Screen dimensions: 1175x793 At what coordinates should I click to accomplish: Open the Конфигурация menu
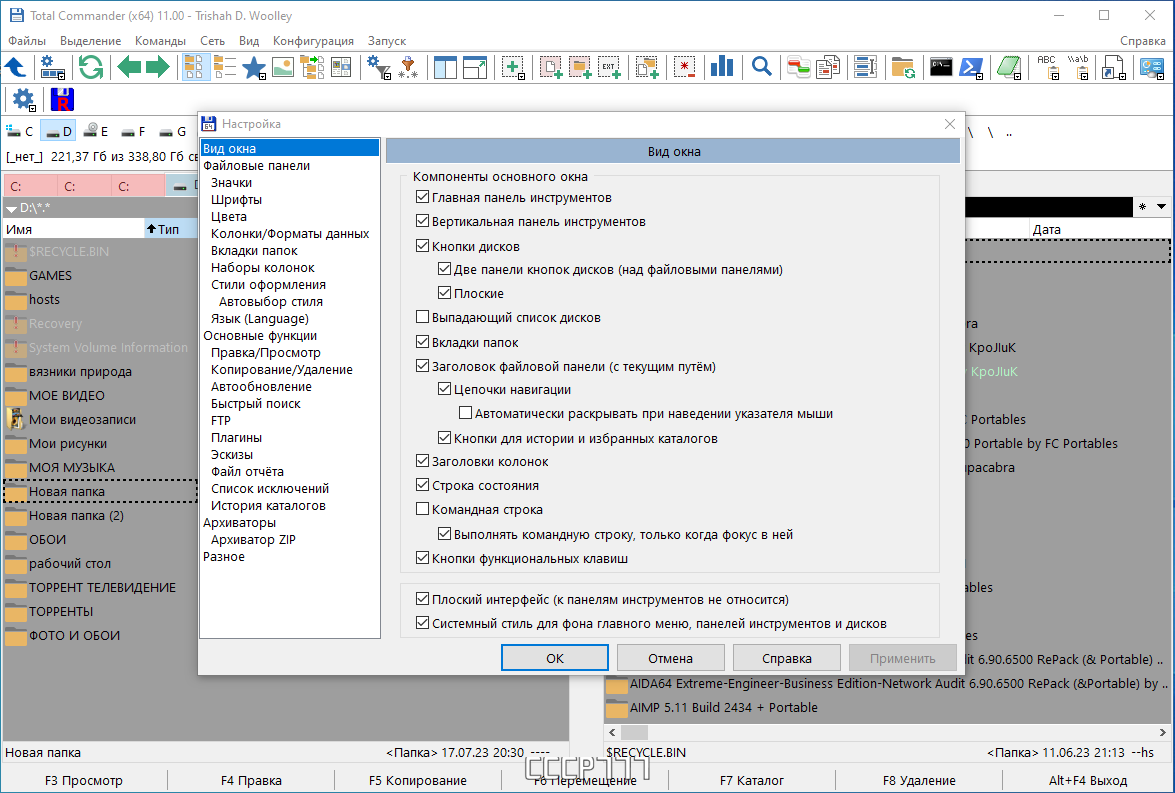point(313,40)
